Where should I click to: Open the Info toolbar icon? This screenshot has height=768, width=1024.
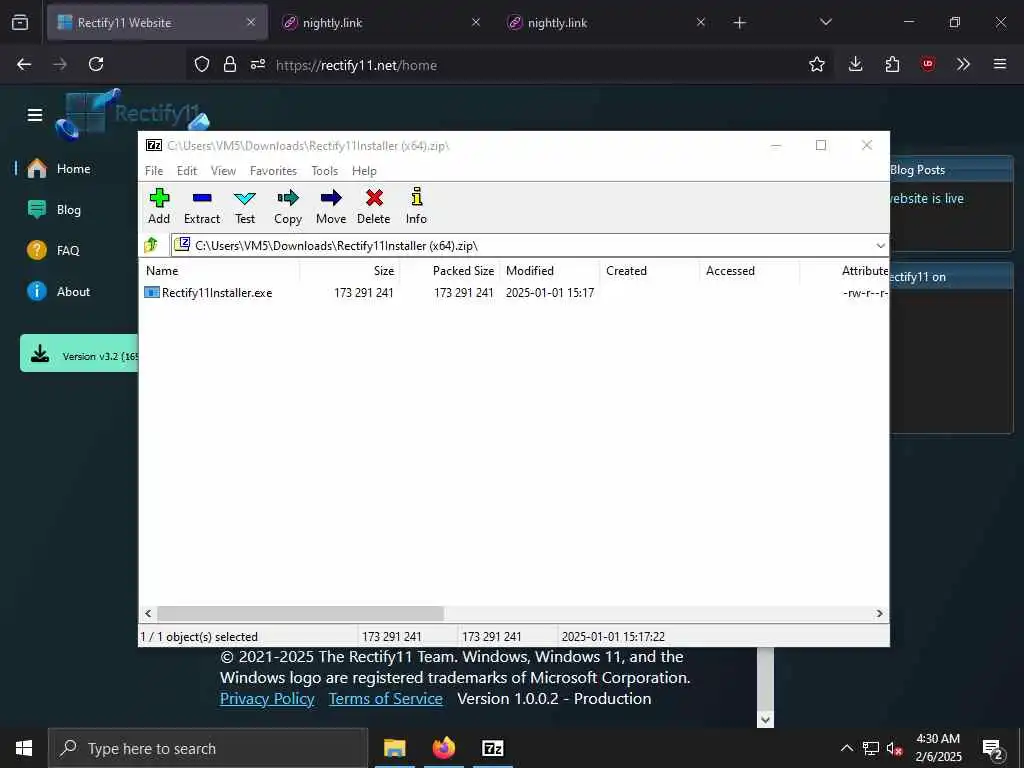(416, 206)
